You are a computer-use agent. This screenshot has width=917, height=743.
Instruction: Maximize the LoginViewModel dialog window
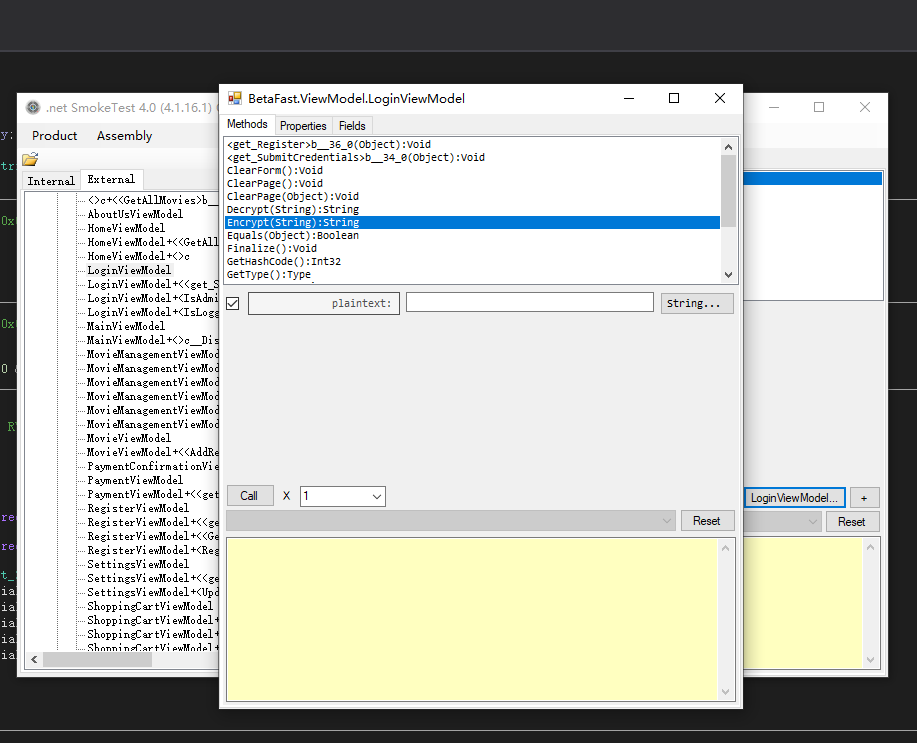coord(674,98)
